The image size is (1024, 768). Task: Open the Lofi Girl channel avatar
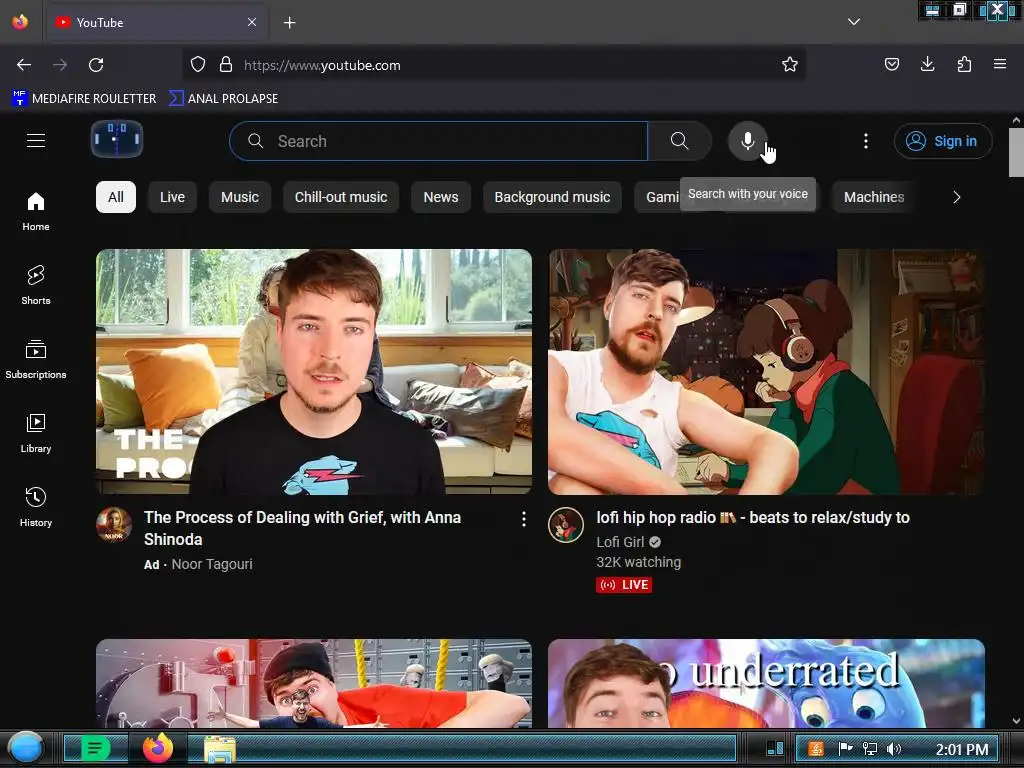pos(566,525)
